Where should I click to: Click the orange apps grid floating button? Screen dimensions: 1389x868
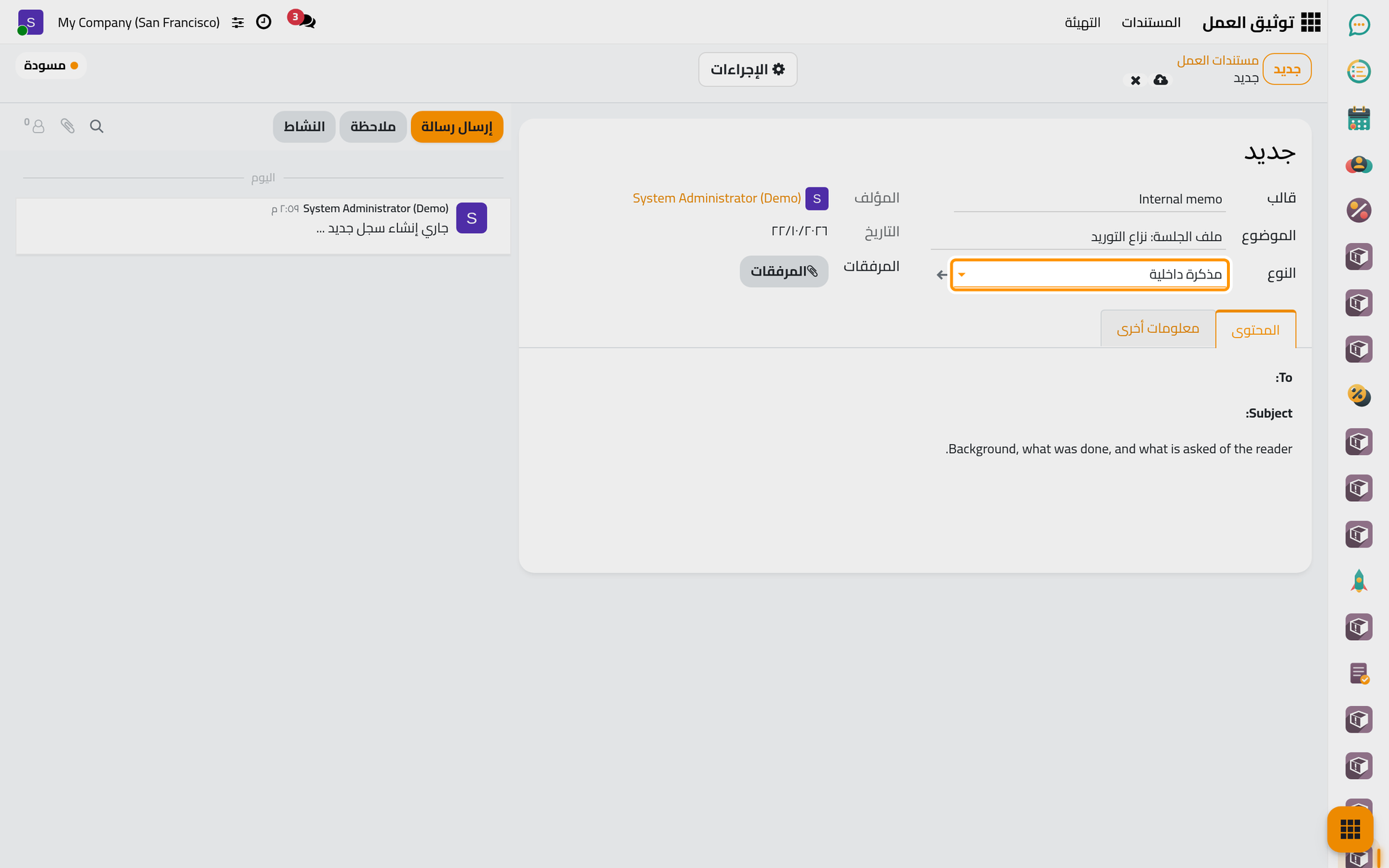[x=1350, y=829]
